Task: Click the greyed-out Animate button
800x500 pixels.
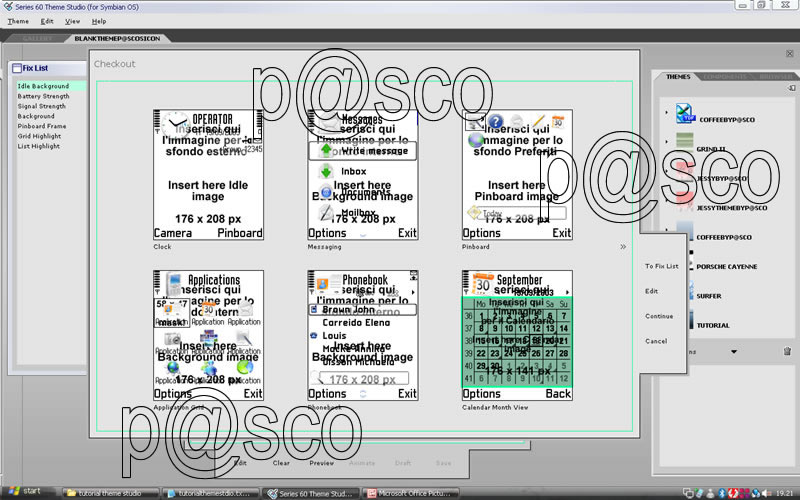Action: coord(362,463)
